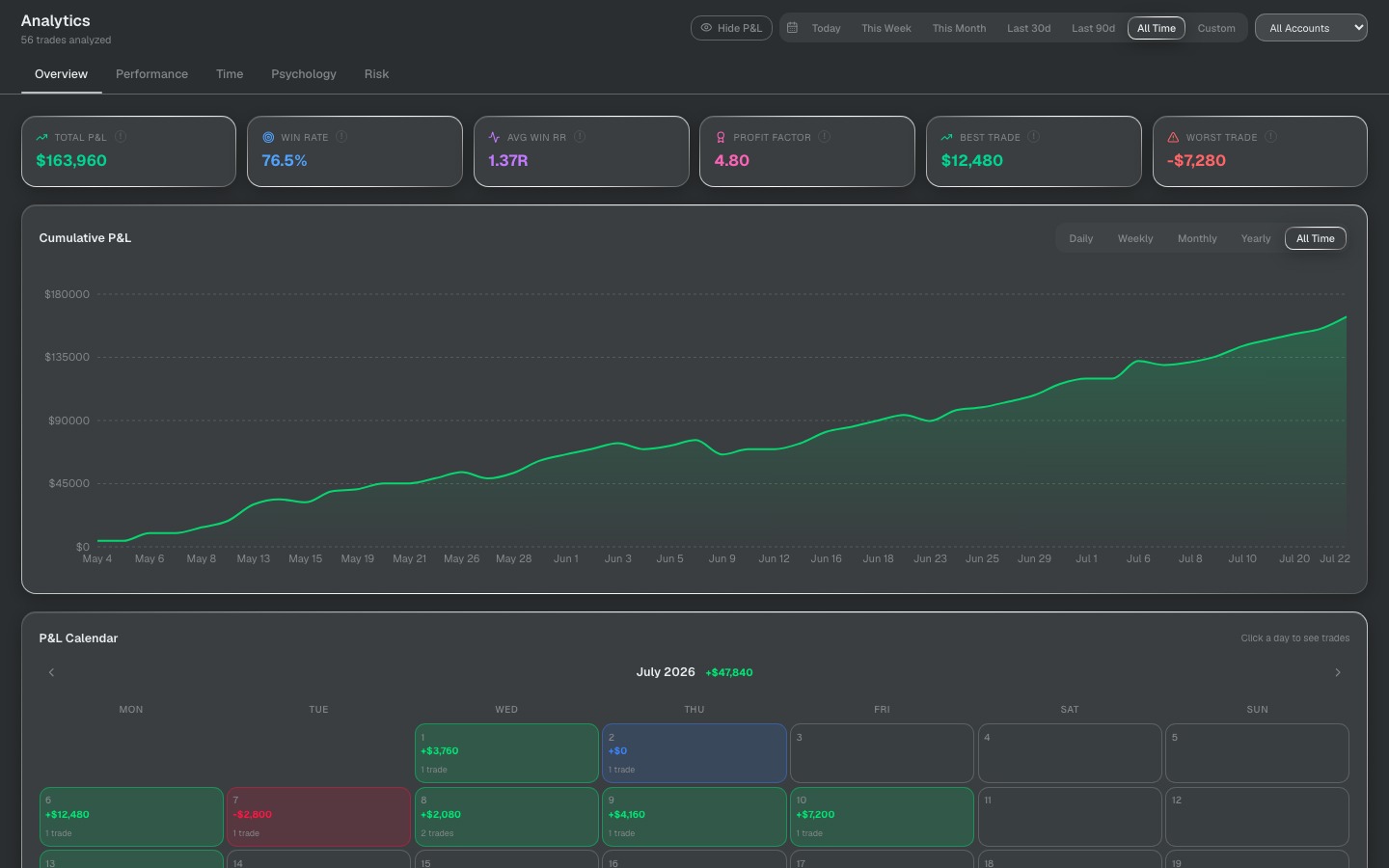Open the Custom date range picker
The image size is (1389, 868).
1216,28
